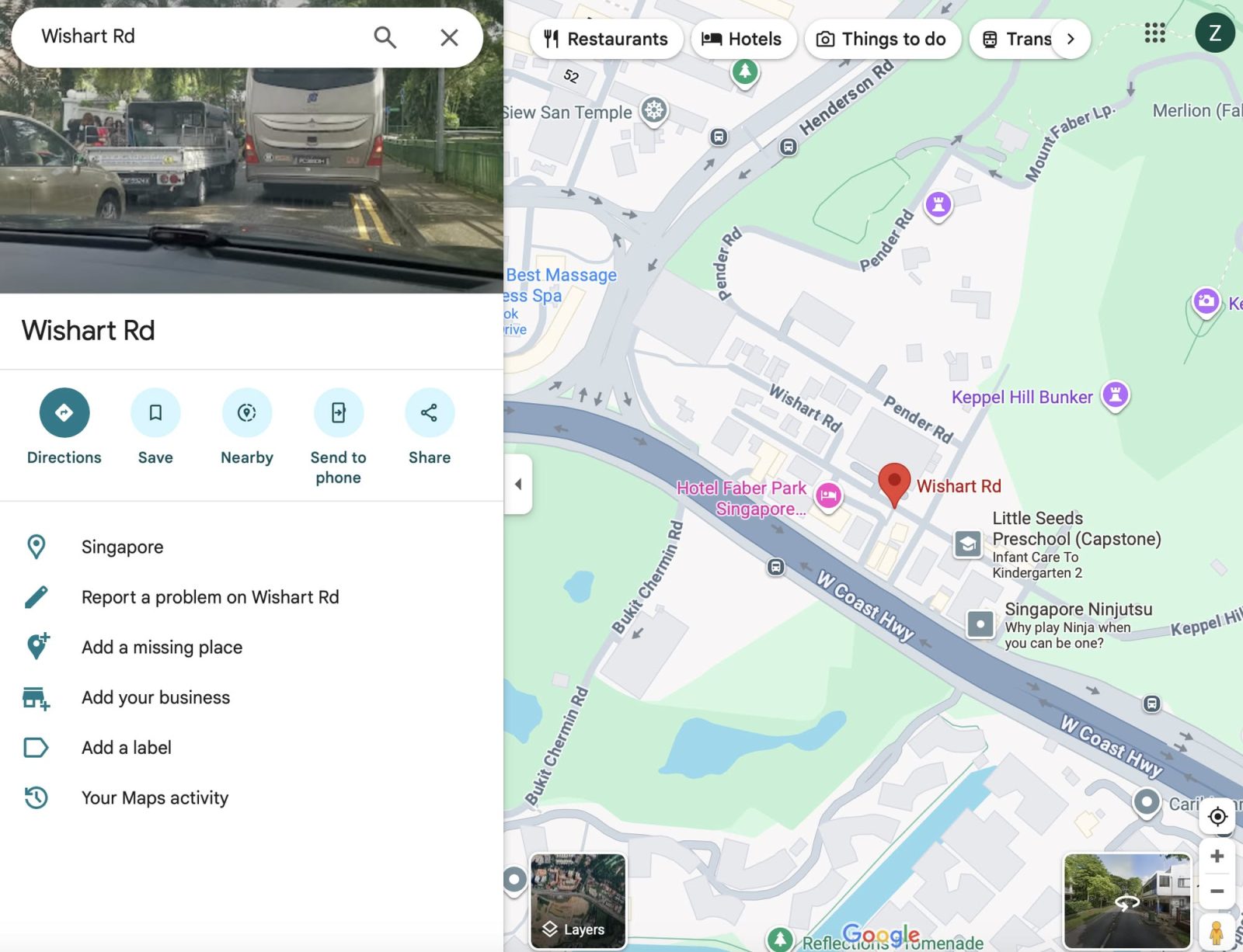
Task: Filter map by Things to do
Action: click(883, 39)
